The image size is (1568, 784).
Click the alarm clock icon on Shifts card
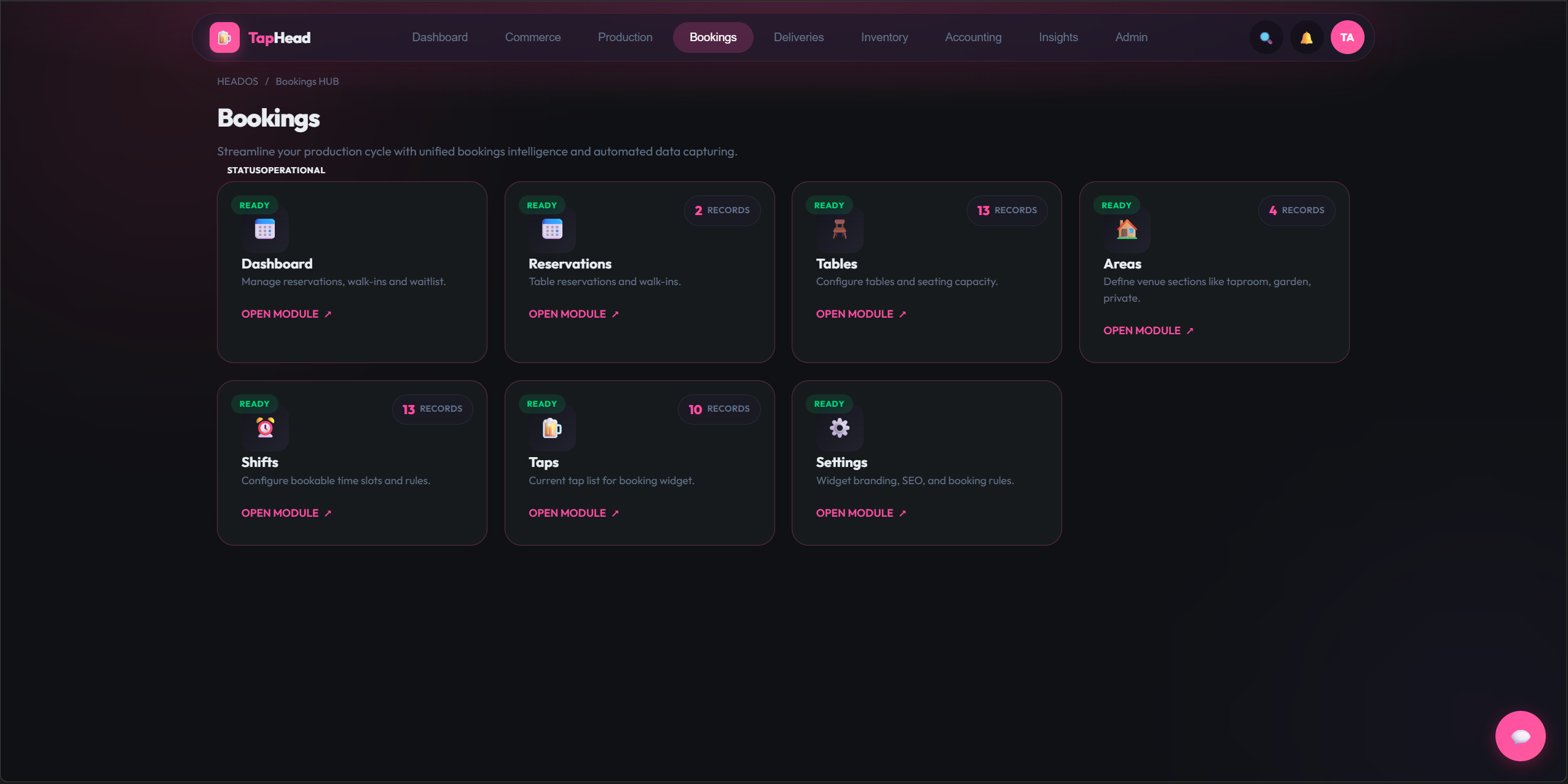(x=264, y=428)
